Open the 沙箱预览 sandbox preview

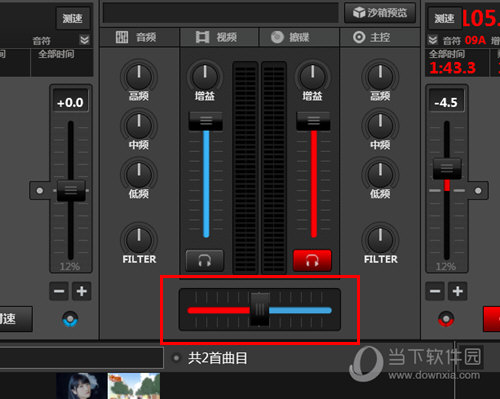point(380,13)
